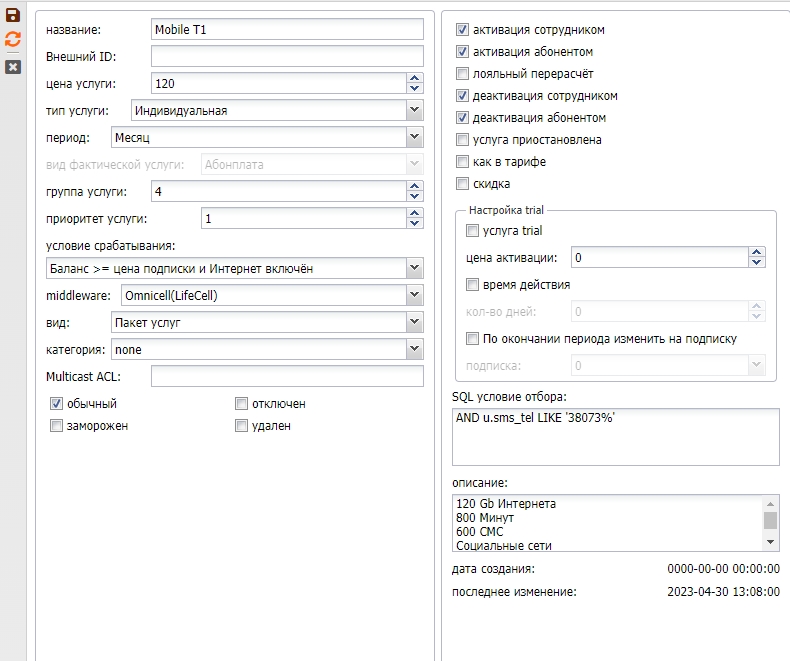Click the название field with Mobile T1

pyautogui.click(x=287, y=30)
